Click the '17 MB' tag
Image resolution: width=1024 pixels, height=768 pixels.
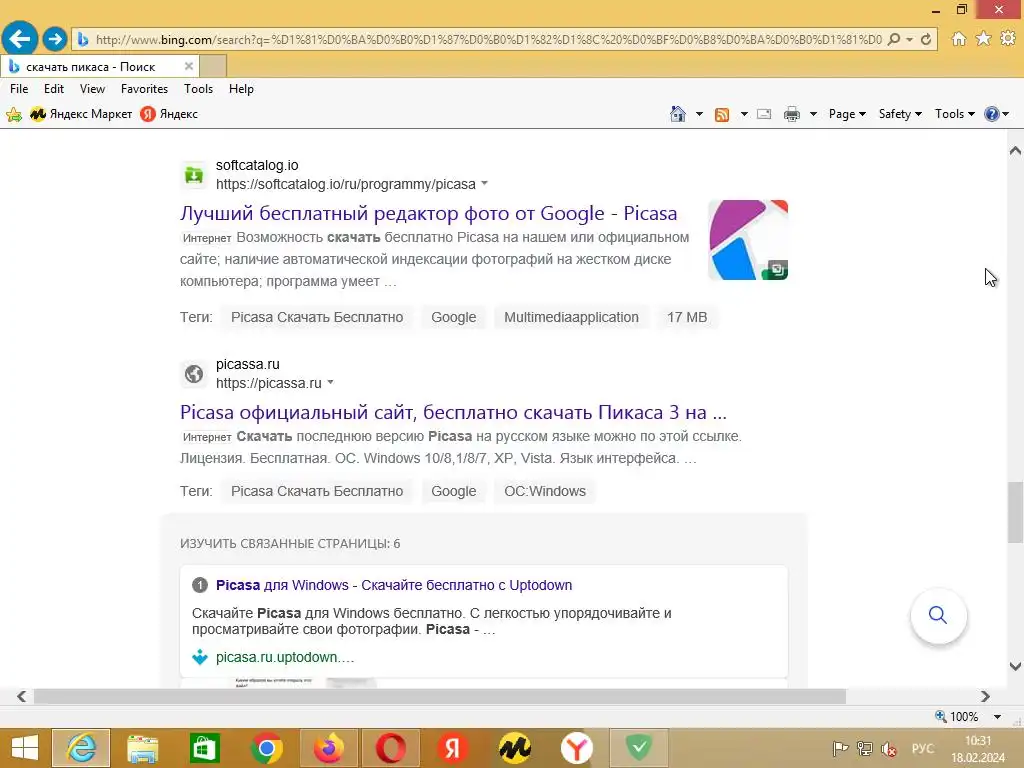[x=687, y=317]
